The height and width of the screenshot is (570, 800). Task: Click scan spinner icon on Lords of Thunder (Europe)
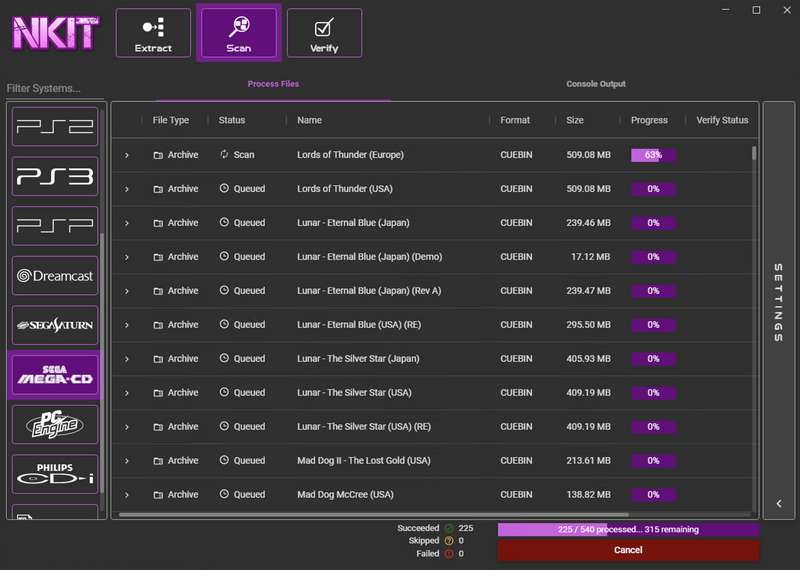coord(224,154)
